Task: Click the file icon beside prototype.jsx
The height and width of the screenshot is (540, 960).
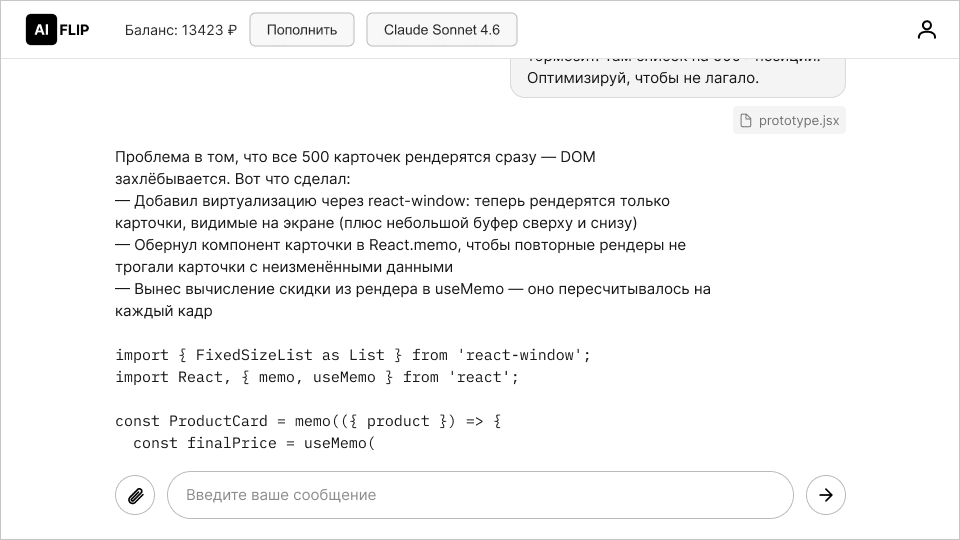Action: [746, 121]
